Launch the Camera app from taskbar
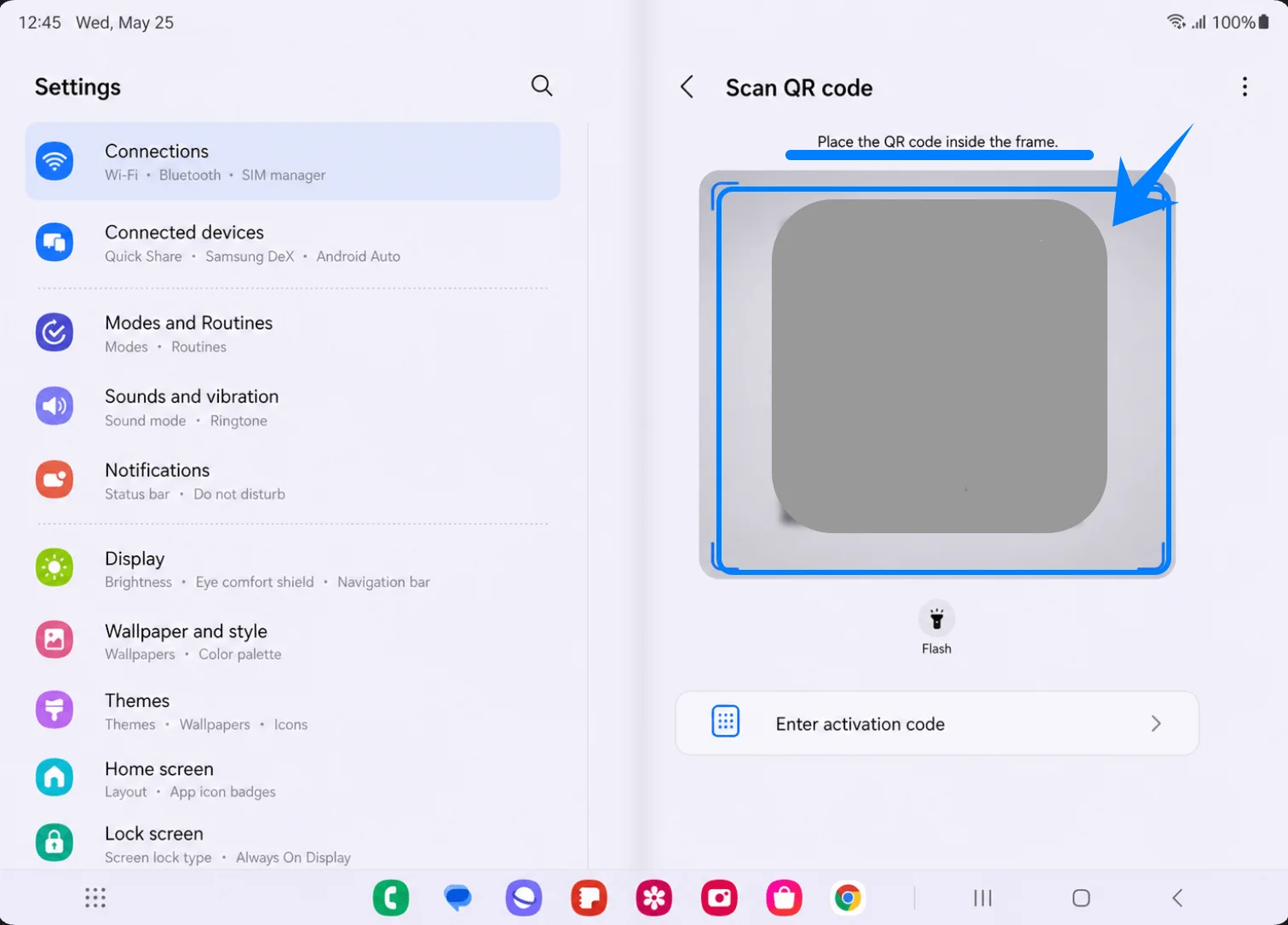Screen dimensions: 1288x925 [720, 898]
